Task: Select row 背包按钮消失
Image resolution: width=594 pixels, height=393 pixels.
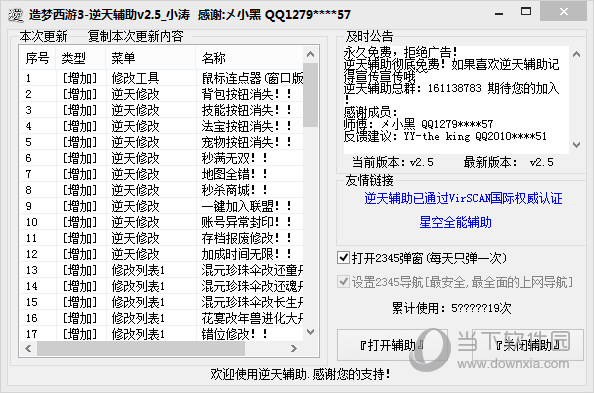Action: tap(161, 94)
